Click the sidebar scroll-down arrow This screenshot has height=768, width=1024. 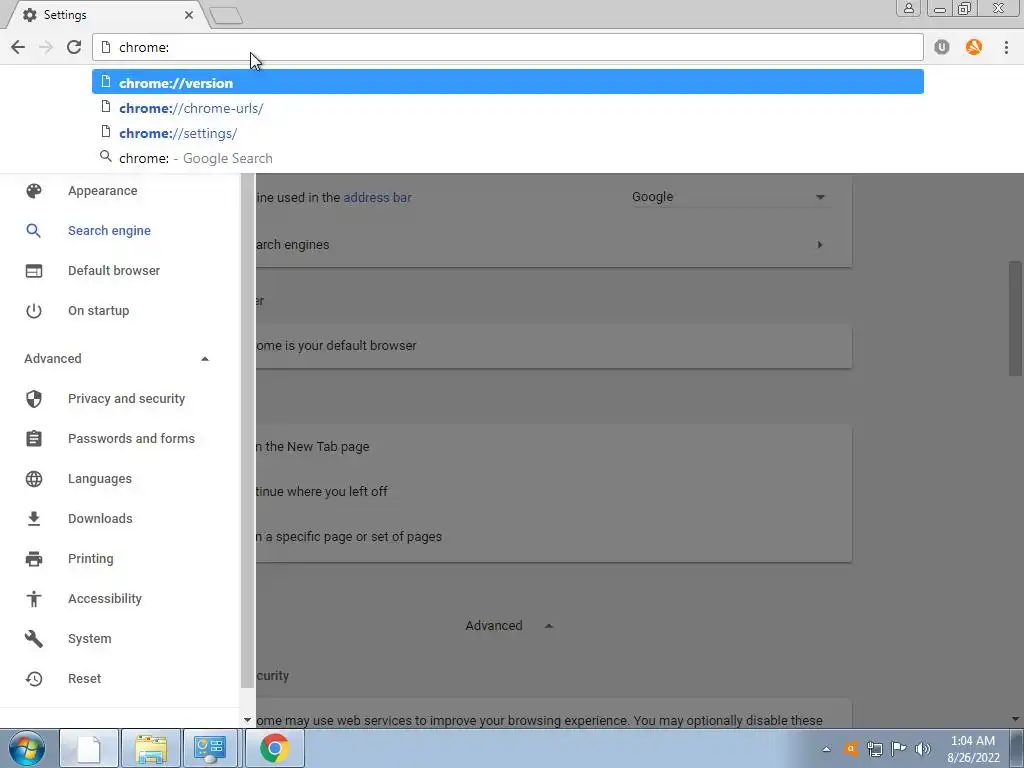(x=248, y=720)
